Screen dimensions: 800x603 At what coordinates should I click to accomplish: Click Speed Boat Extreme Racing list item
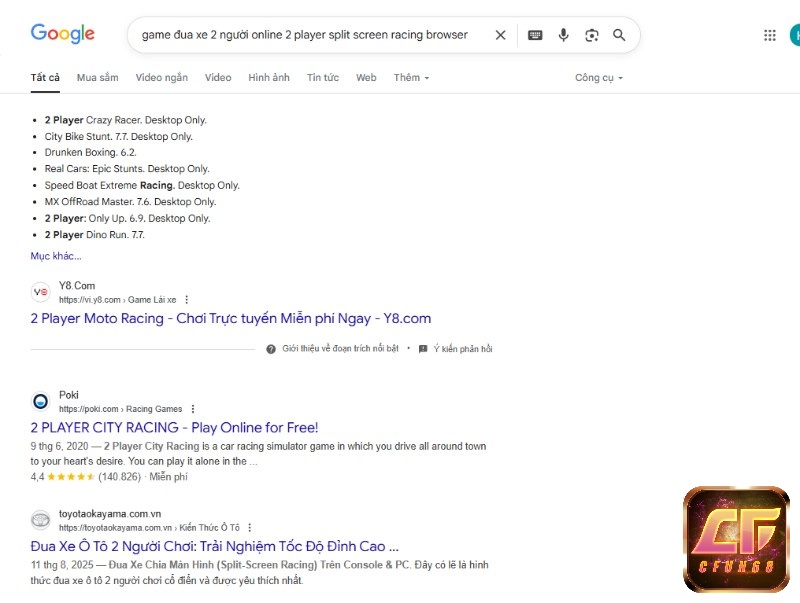[x=142, y=185]
